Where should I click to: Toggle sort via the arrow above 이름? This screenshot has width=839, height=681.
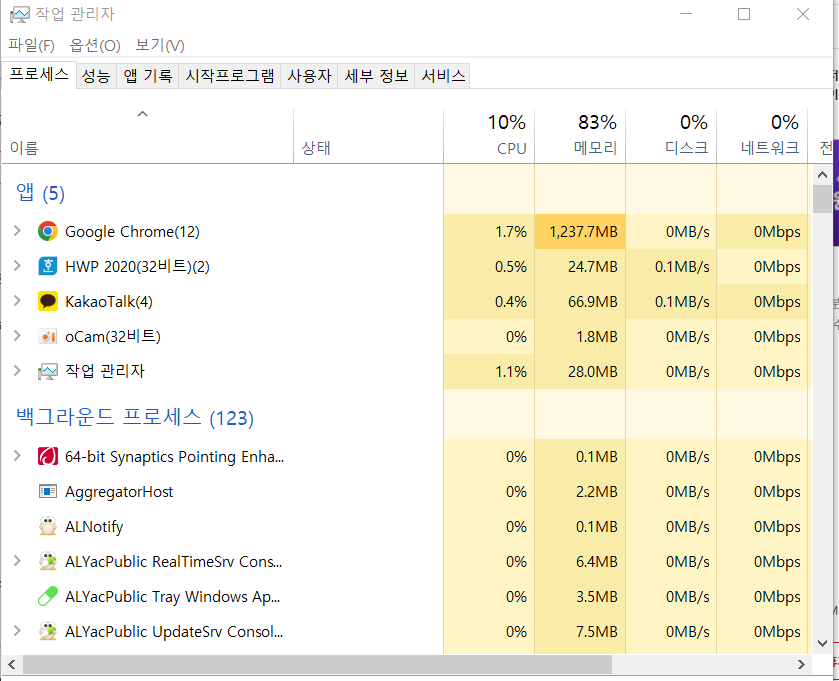[142, 114]
